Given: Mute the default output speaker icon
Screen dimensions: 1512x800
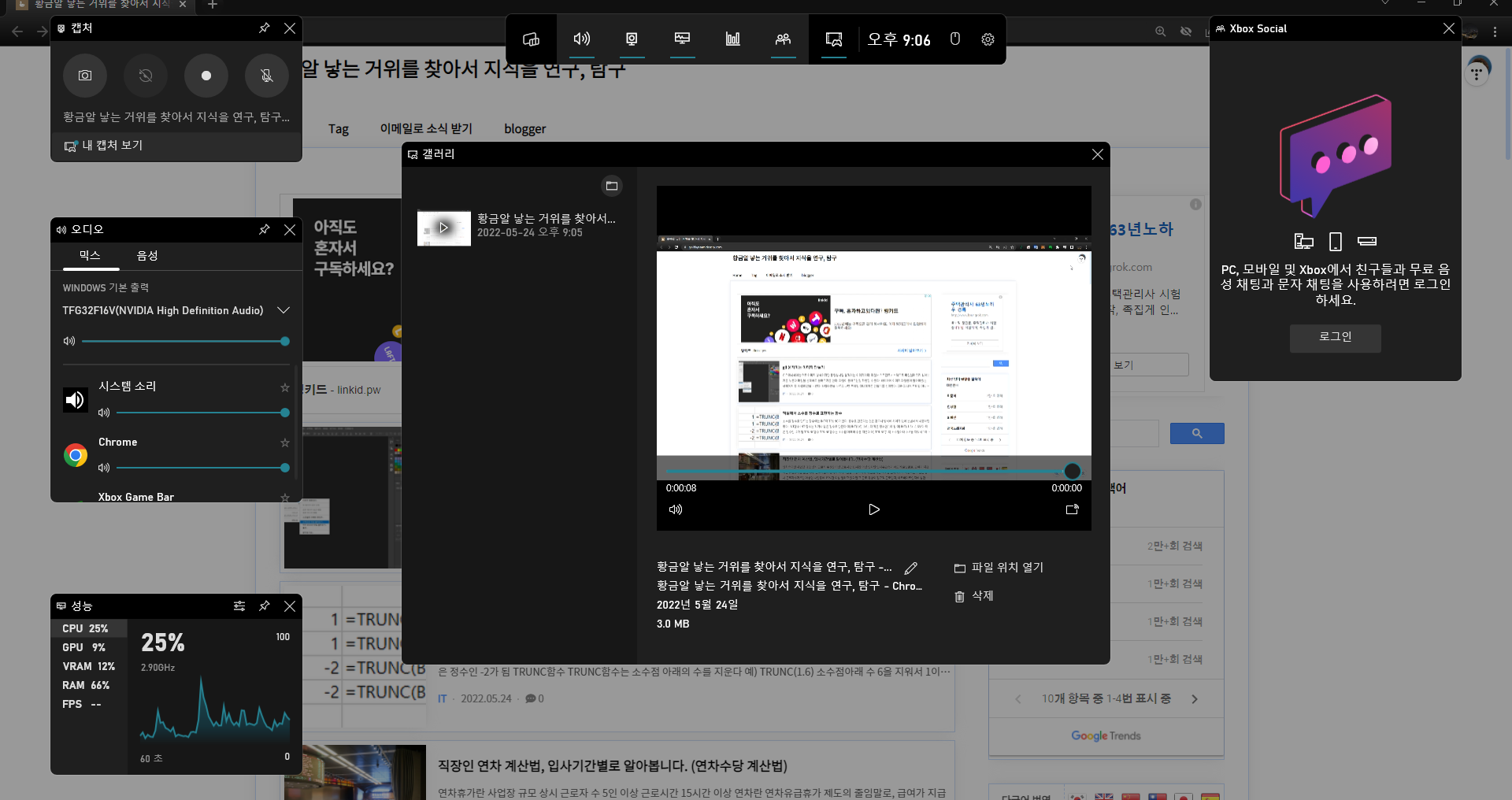Looking at the screenshot, I should tap(69, 341).
